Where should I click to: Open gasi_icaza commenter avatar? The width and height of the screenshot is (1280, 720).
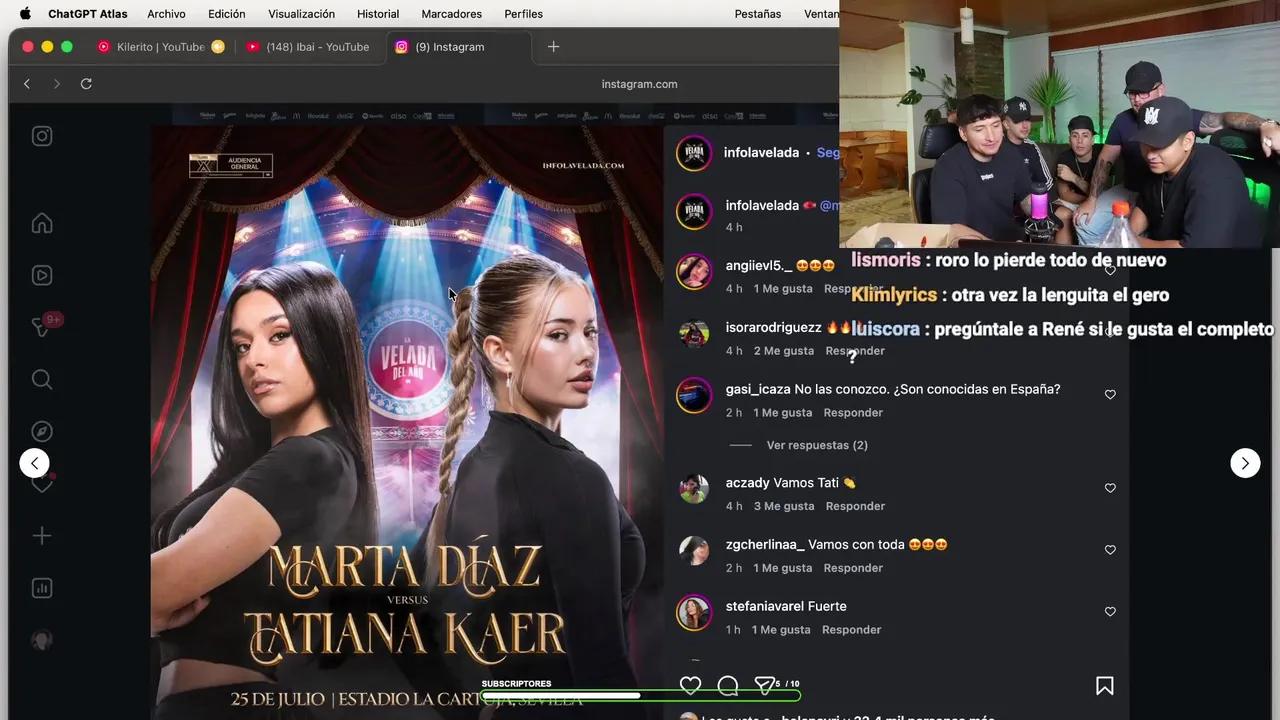pos(694,396)
